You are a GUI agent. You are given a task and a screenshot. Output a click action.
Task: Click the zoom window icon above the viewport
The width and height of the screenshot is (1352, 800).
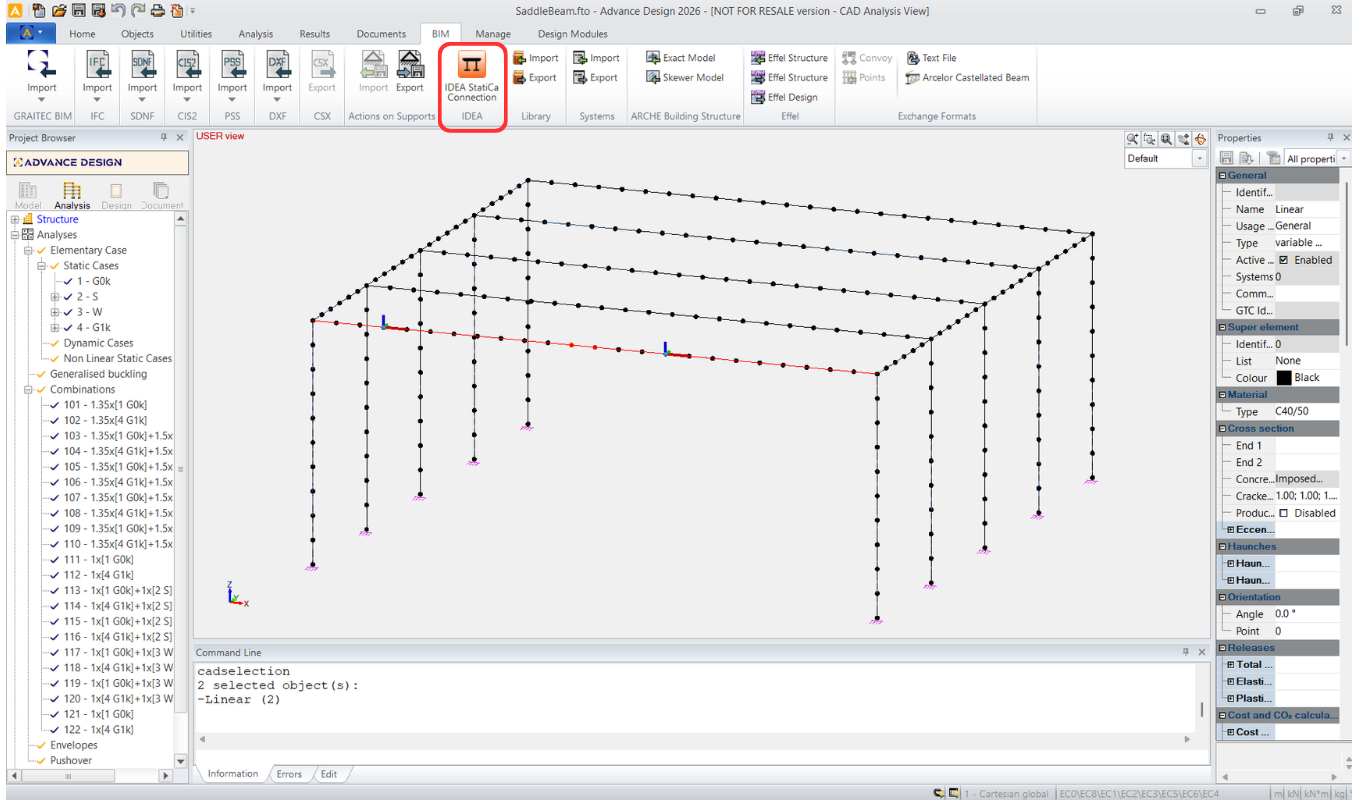tap(1149, 140)
